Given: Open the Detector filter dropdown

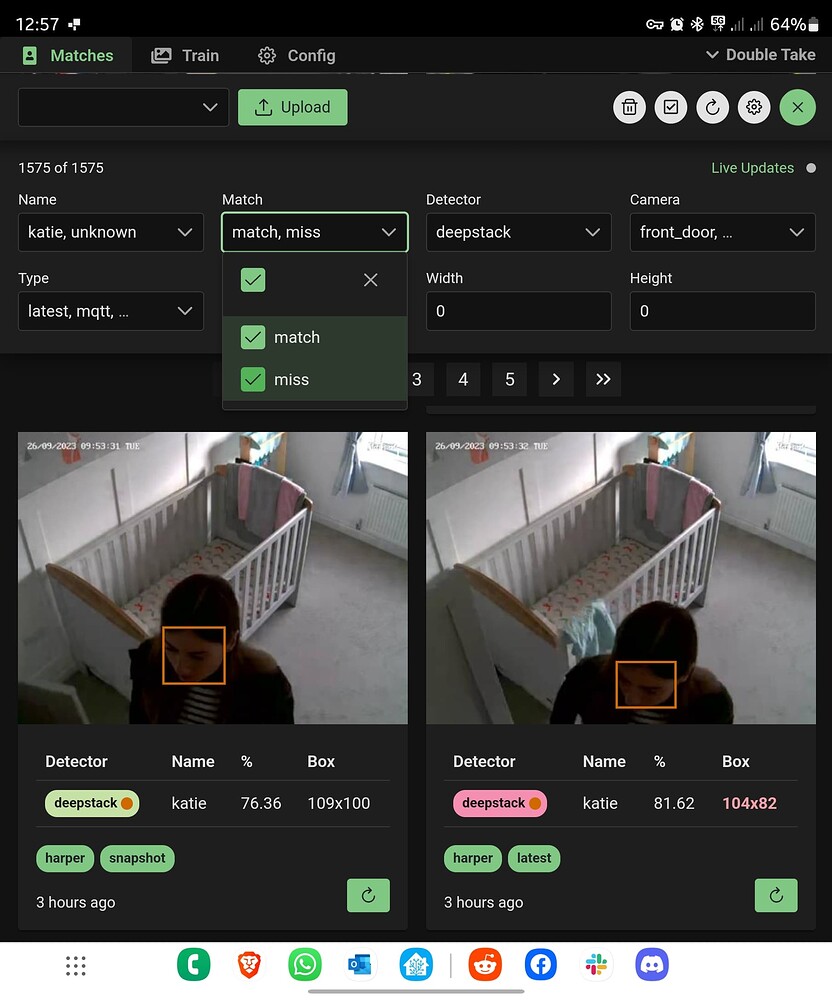Looking at the screenshot, I should [x=518, y=232].
